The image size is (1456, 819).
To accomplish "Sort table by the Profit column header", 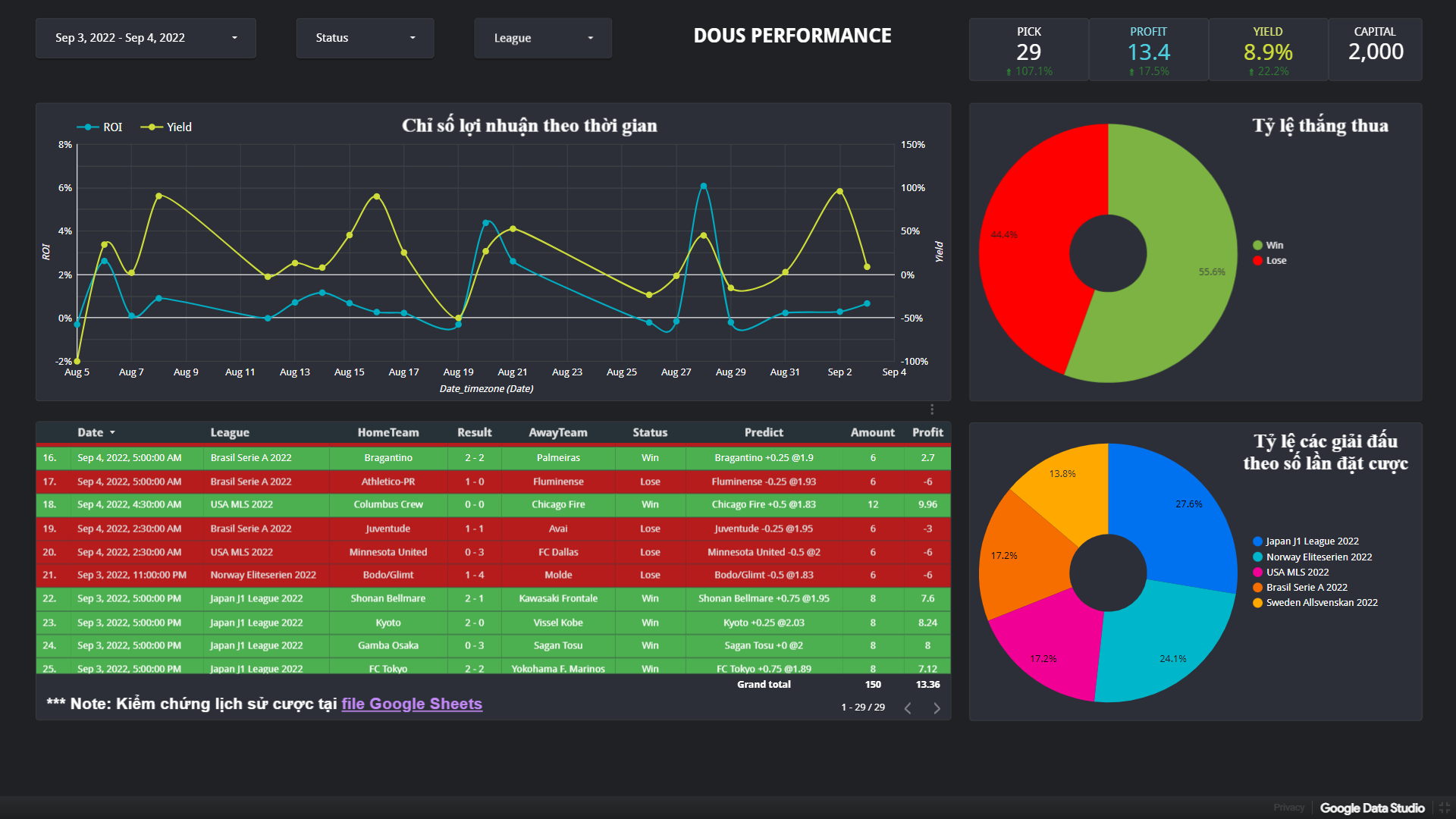I will pyautogui.click(x=927, y=432).
